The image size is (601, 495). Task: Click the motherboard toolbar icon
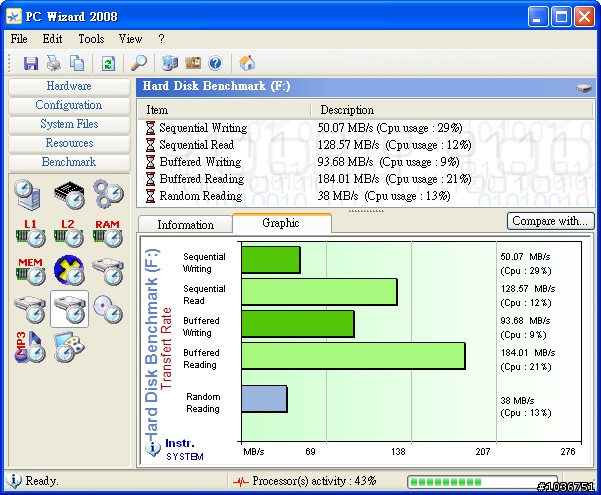pyautogui.click(x=193, y=63)
